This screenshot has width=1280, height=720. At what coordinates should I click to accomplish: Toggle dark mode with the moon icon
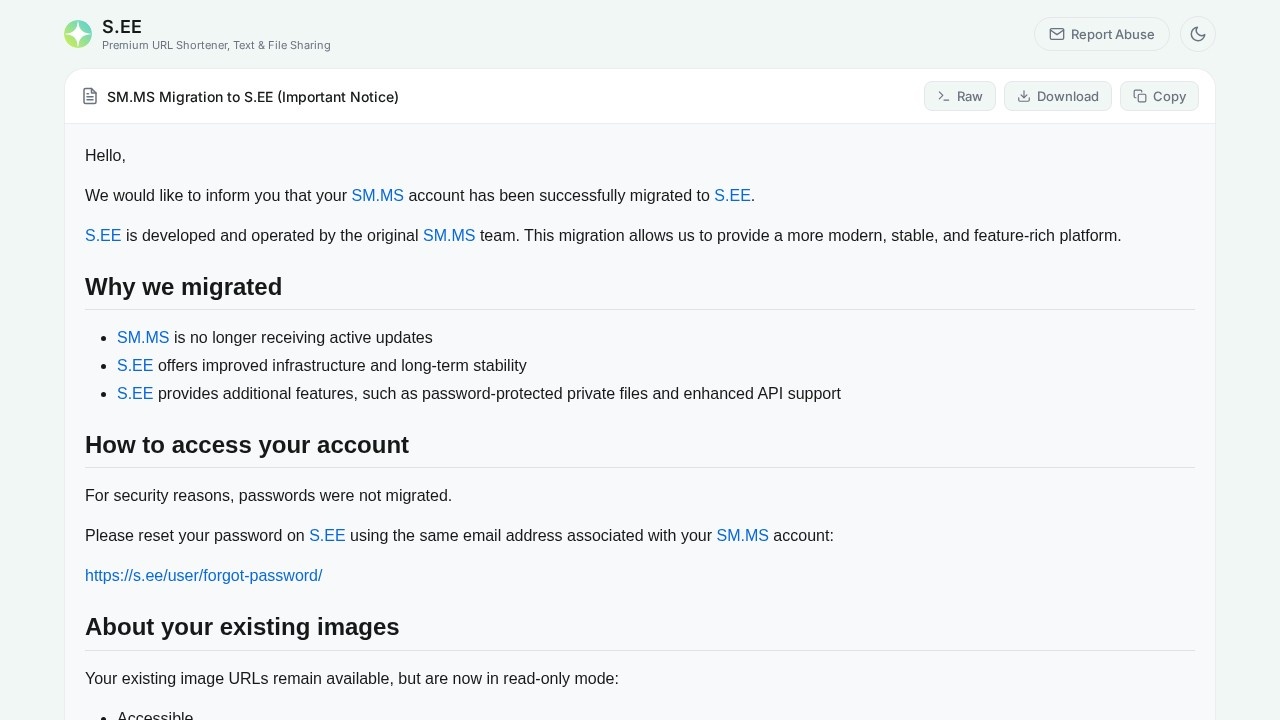pyautogui.click(x=1197, y=34)
